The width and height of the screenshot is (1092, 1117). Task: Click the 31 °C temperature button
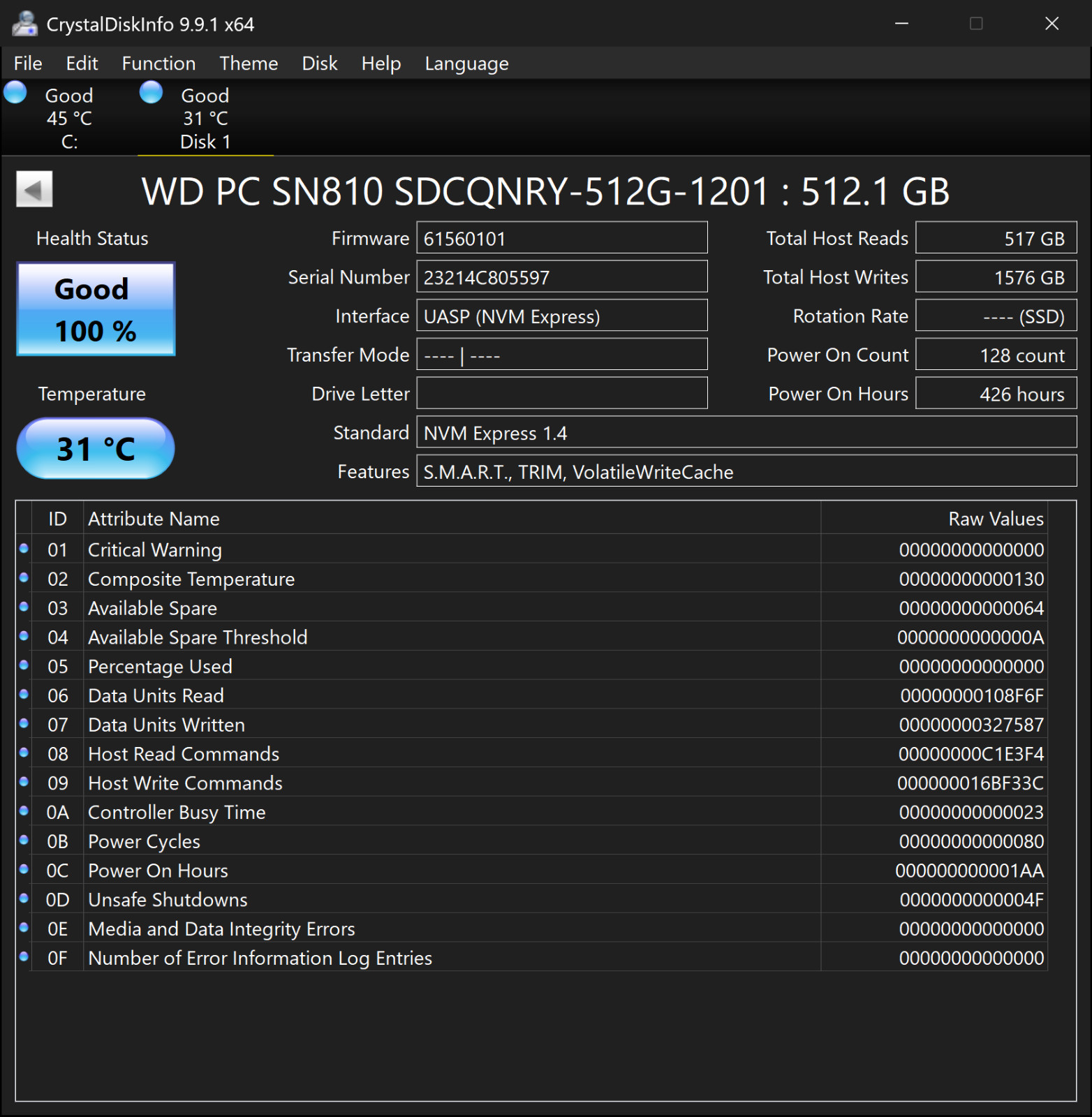pyautogui.click(x=96, y=448)
